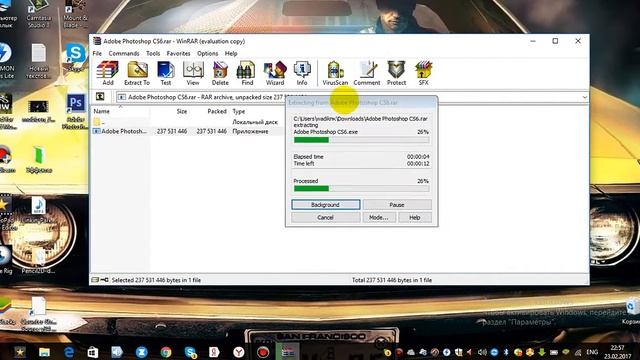Switch to WinRAR taskbar button
This screenshot has height=360, width=640.
tap(287, 352)
